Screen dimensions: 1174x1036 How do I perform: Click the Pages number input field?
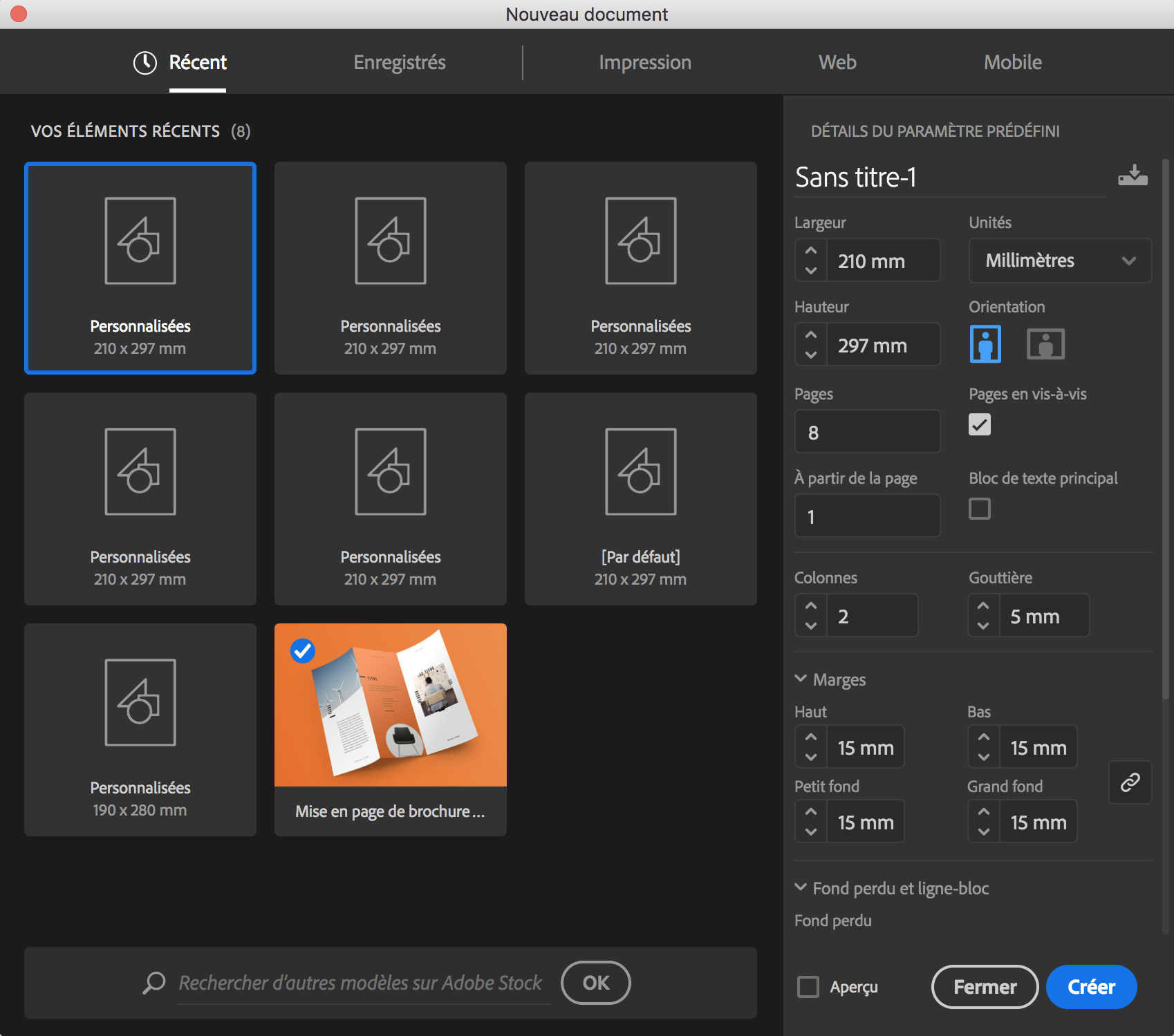pyautogui.click(x=867, y=432)
